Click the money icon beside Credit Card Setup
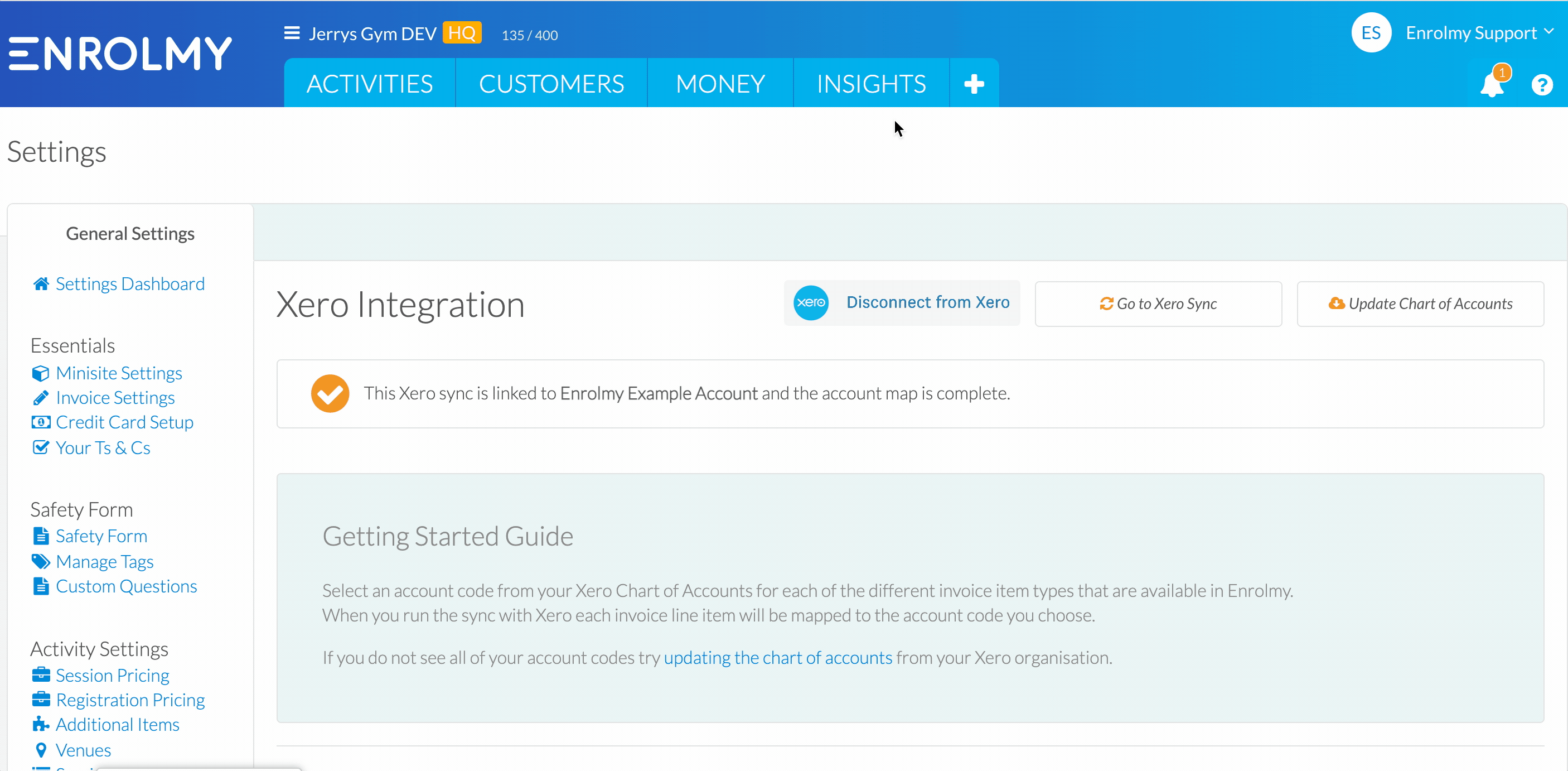The height and width of the screenshot is (771, 1568). 41,422
